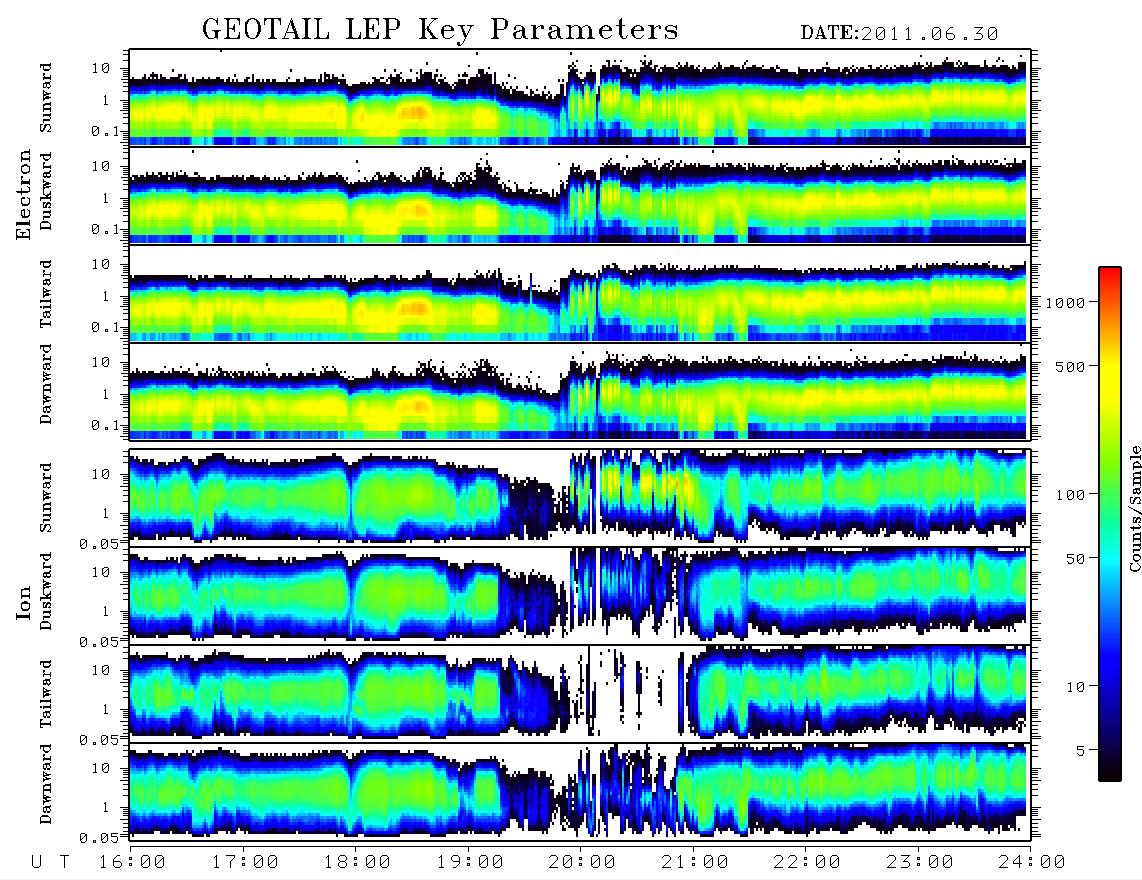Image resolution: width=1142 pixels, height=880 pixels.
Task: Open the Electron Sunward spectrogram panel
Action: point(579,97)
